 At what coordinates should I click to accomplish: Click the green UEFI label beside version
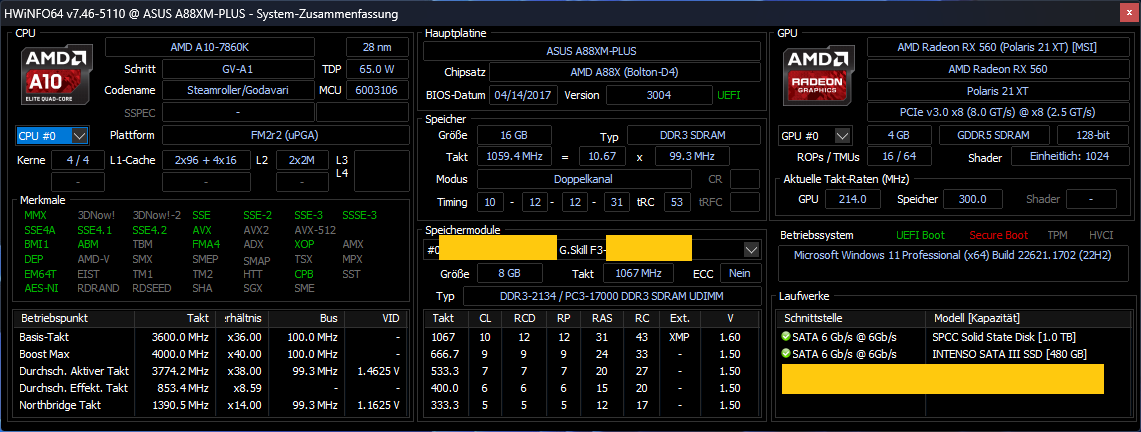click(730, 95)
